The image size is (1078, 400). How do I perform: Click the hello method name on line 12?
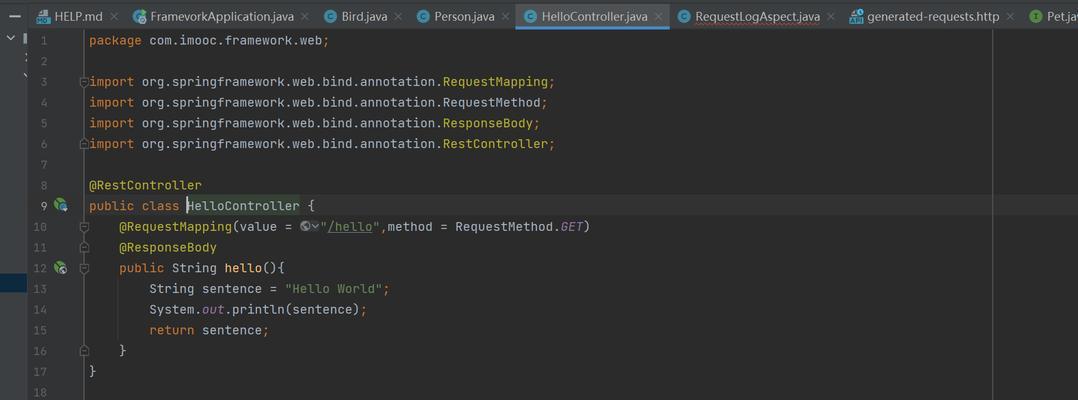(x=243, y=268)
